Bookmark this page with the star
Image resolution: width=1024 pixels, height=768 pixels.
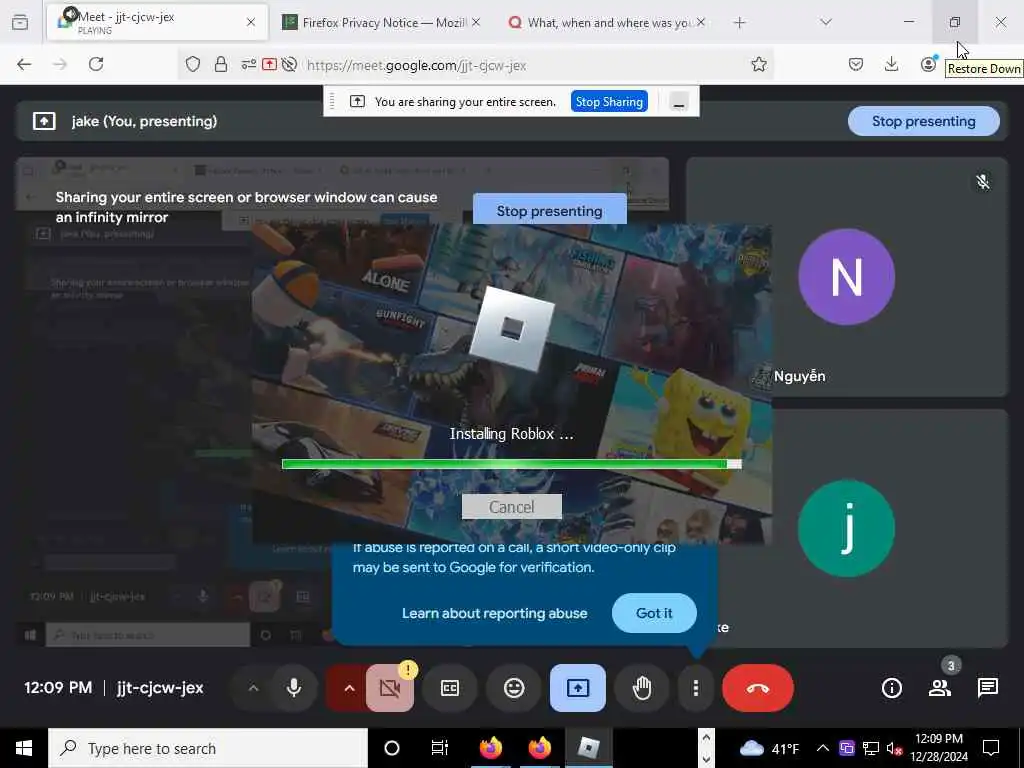[758, 64]
